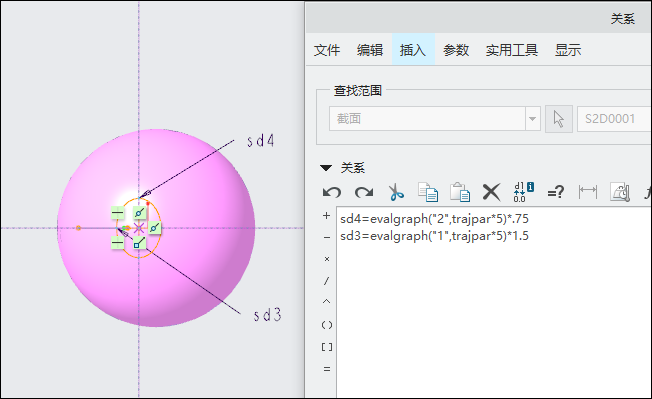Collapse the 关系 section triangle
652x399 pixels.
pos(326,168)
